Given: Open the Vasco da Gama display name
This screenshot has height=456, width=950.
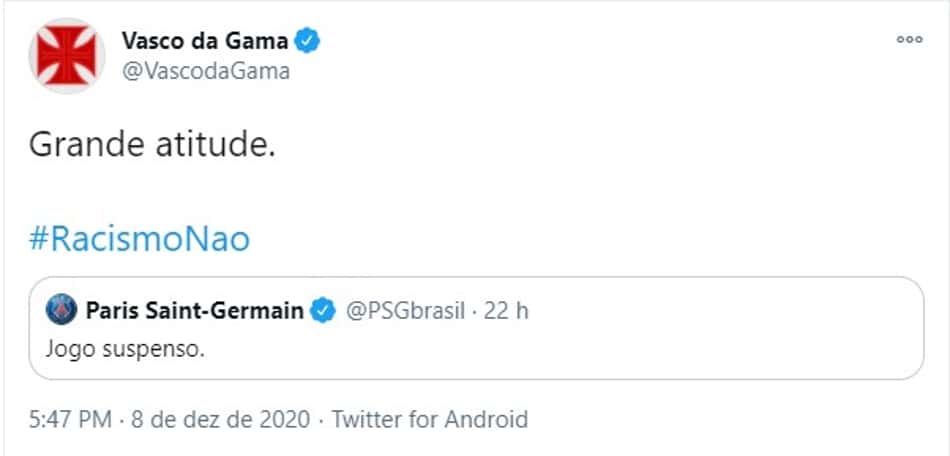Looking at the screenshot, I should 205,41.
